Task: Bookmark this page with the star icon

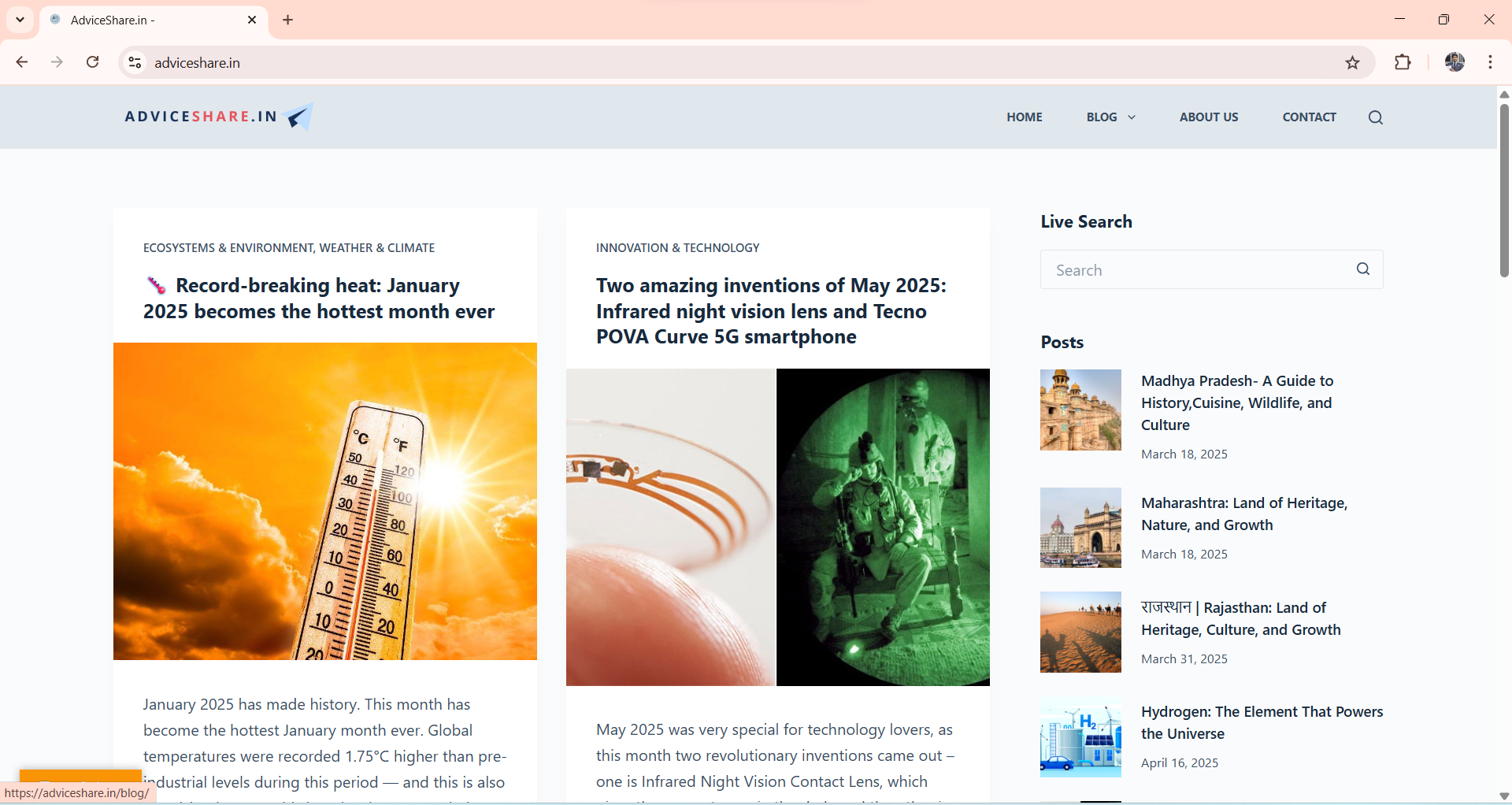Action: point(1352,63)
